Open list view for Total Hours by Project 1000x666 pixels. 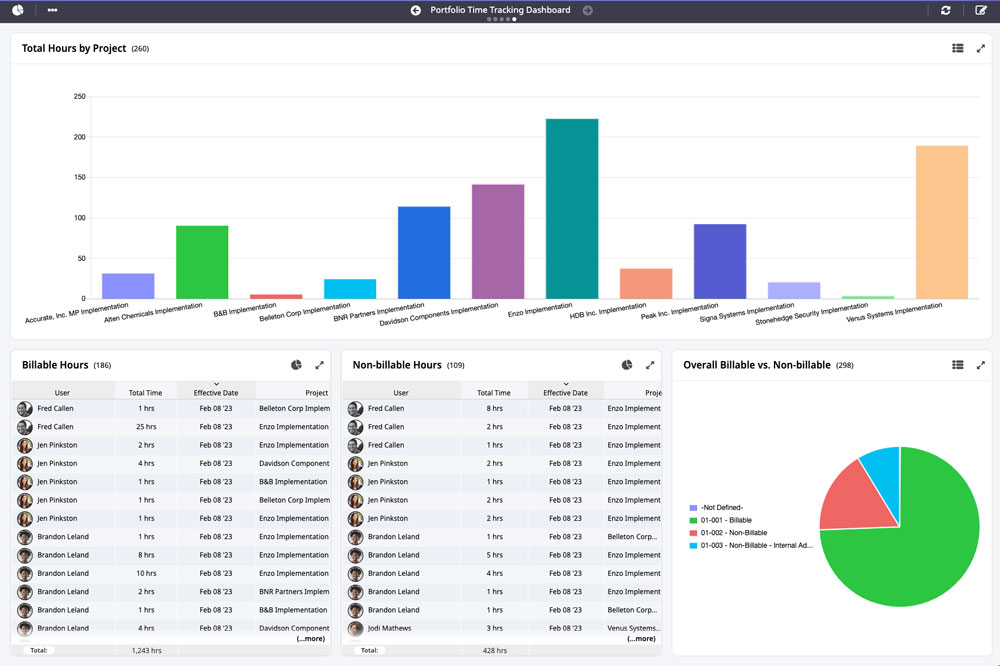pyautogui.click(x=957, y=47)
